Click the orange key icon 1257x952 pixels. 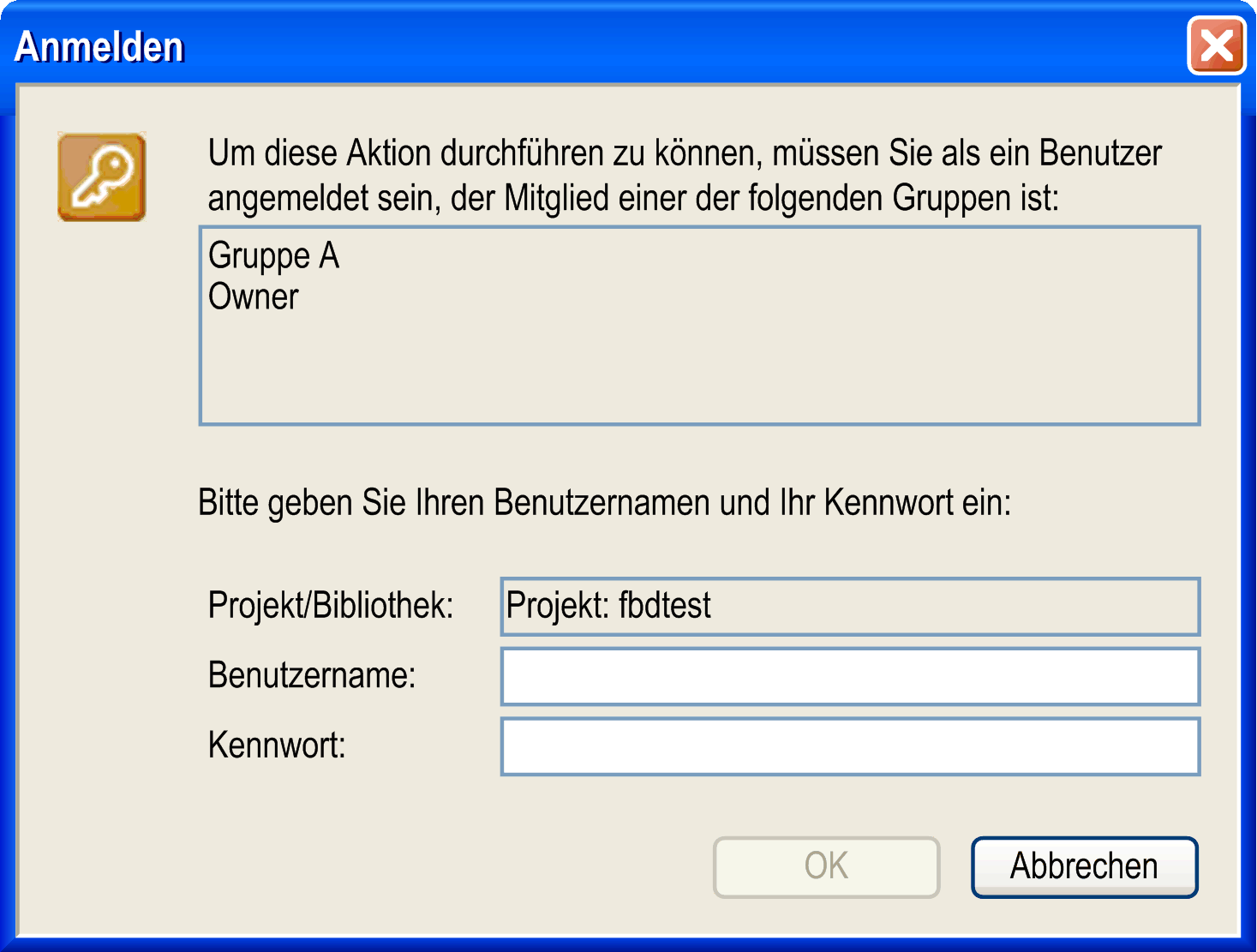click(102, 177)
